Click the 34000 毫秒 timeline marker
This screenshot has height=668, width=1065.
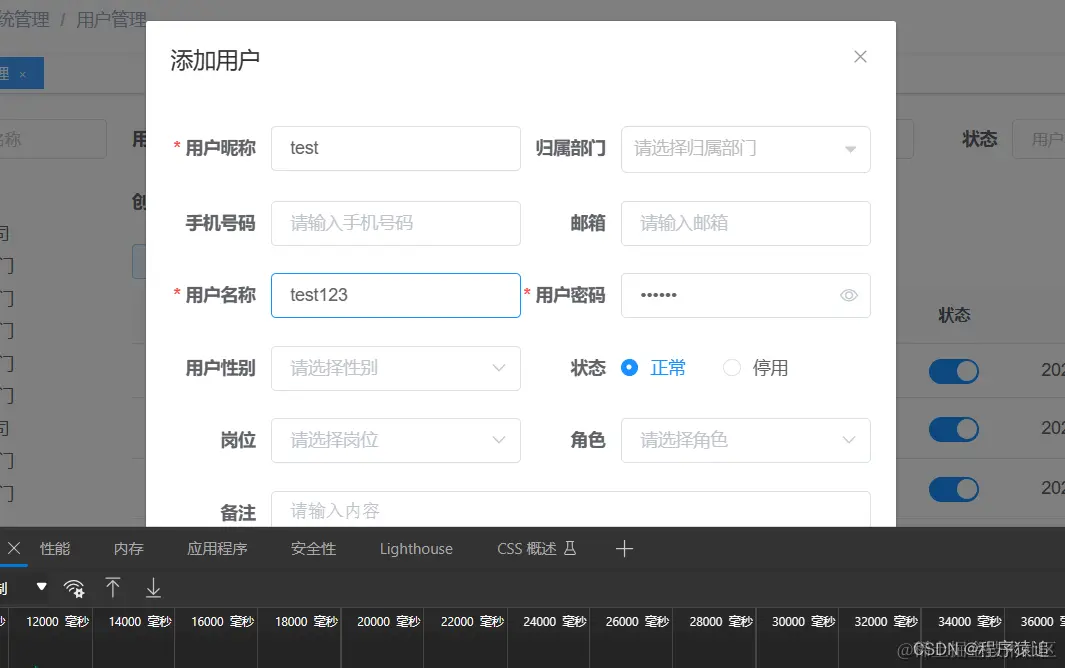tap(969, 622)
